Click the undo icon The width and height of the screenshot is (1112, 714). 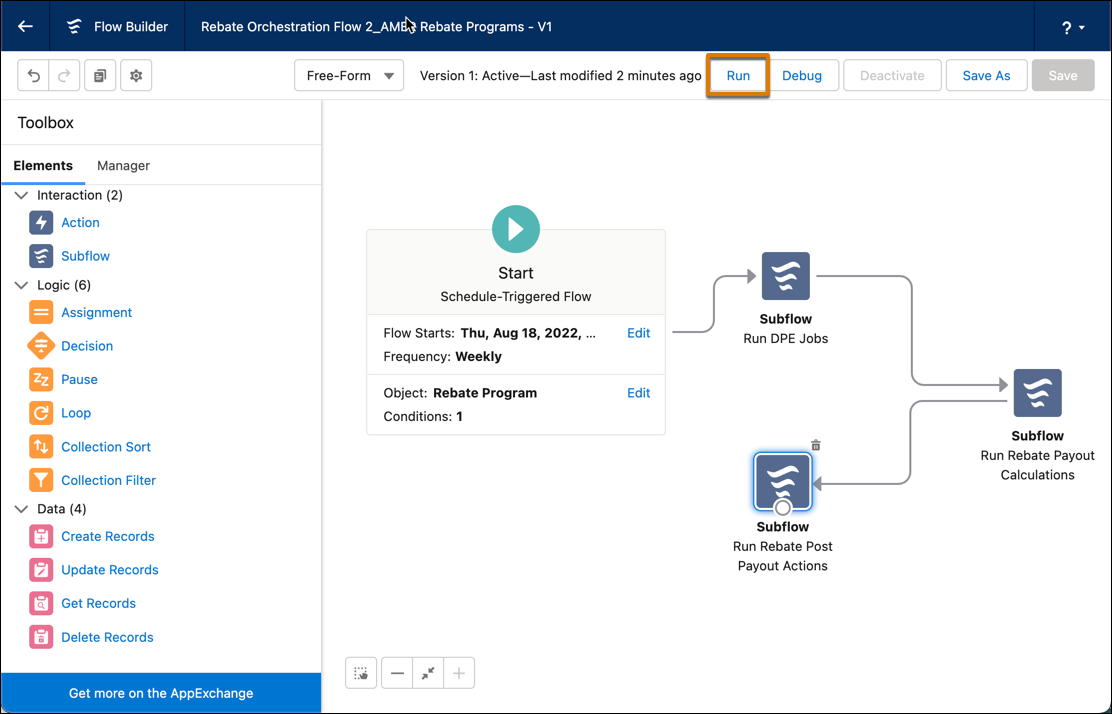click(x=33, y=75)
